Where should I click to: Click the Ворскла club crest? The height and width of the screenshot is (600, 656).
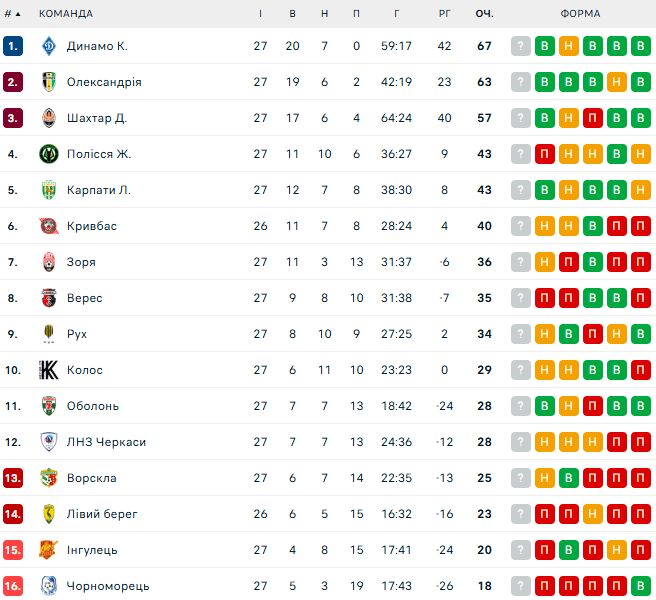point(49,478)
